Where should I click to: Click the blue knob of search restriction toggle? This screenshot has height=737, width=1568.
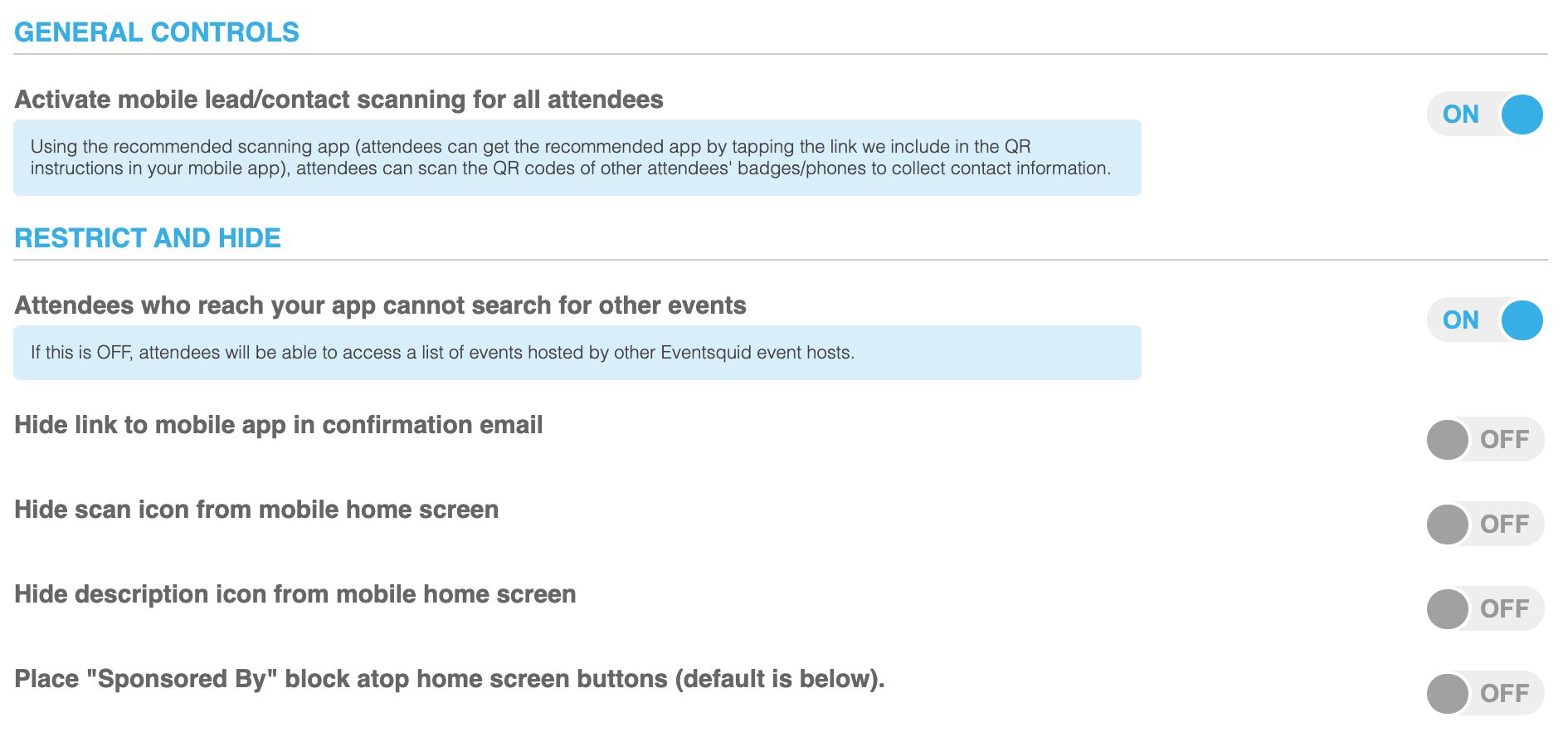(x=1522, y=320)
